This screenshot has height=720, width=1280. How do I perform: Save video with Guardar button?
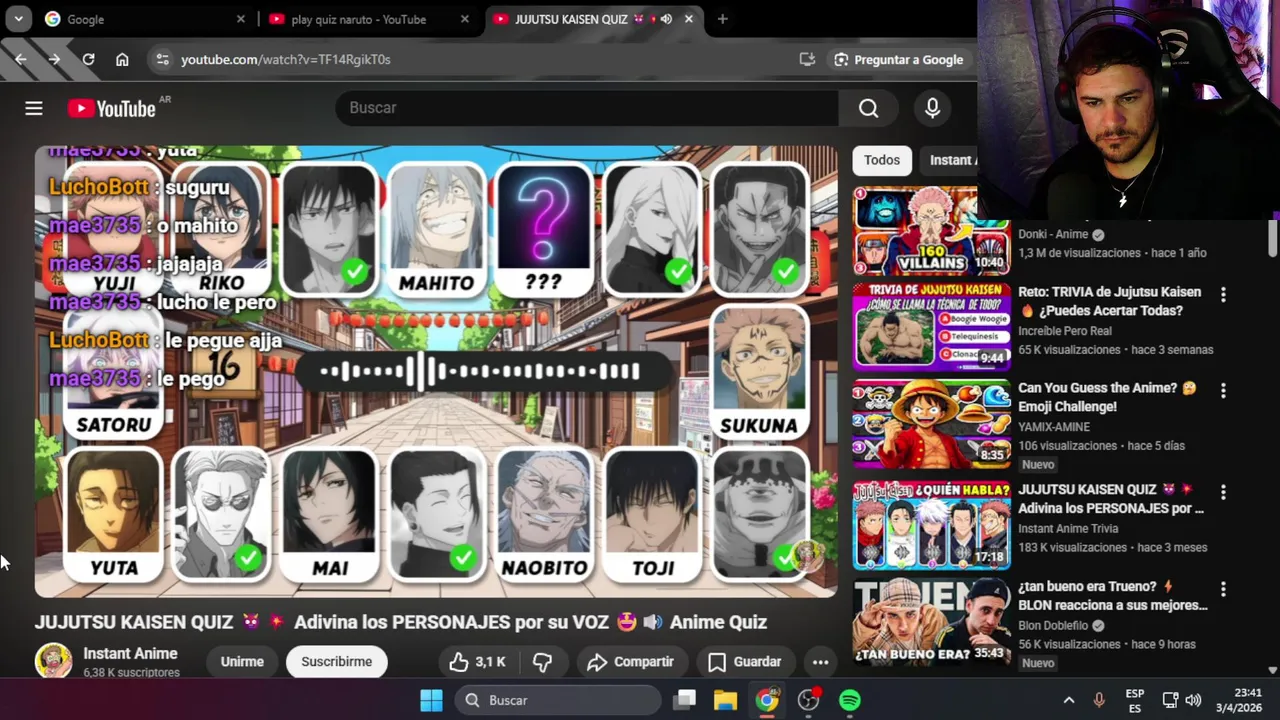pos(744,662)
